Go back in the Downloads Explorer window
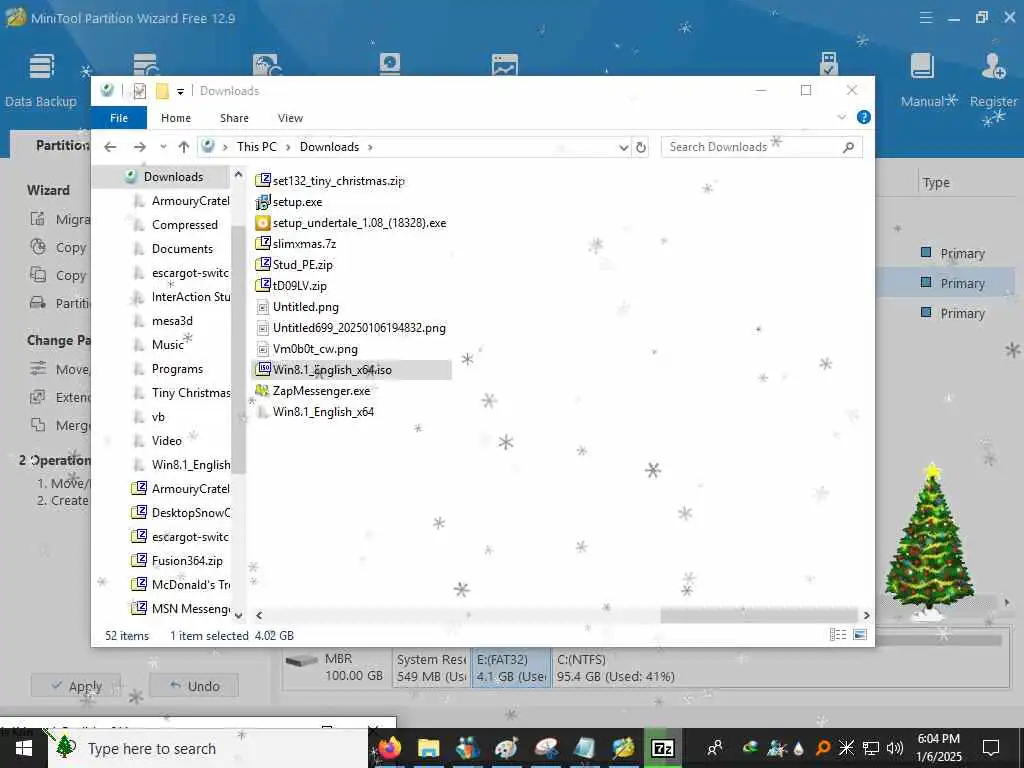This screenshot has height=768, width=1024. (110, 147)
